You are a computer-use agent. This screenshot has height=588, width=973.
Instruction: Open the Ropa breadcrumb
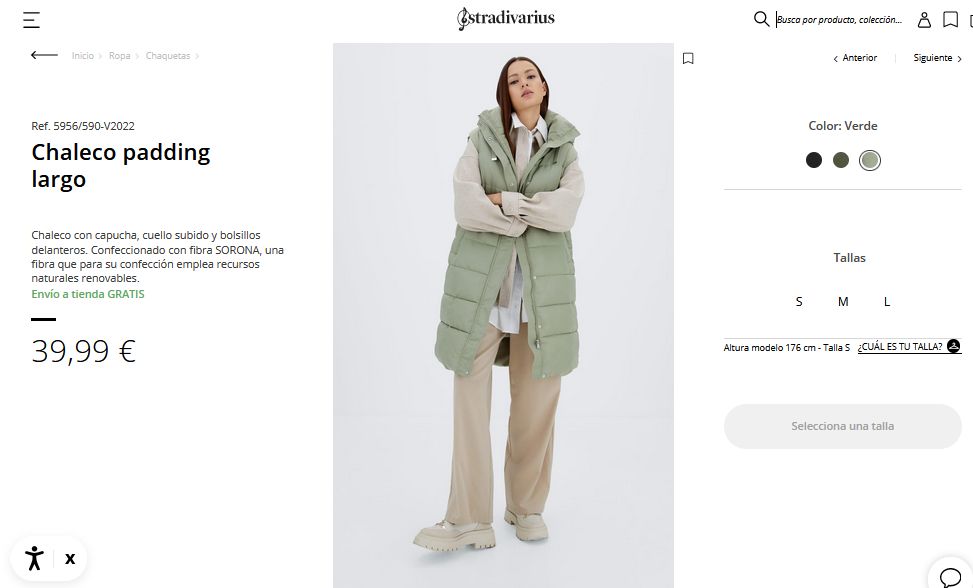(x=119, y=56)
